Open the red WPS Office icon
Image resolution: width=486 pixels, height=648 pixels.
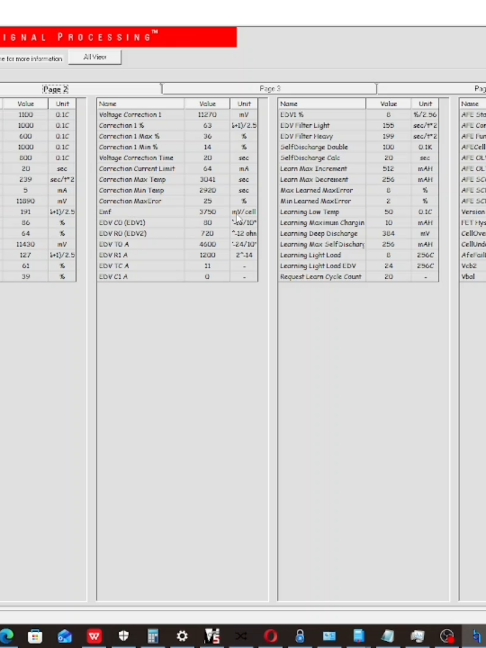pyautogui.click(x=94, y=636)
